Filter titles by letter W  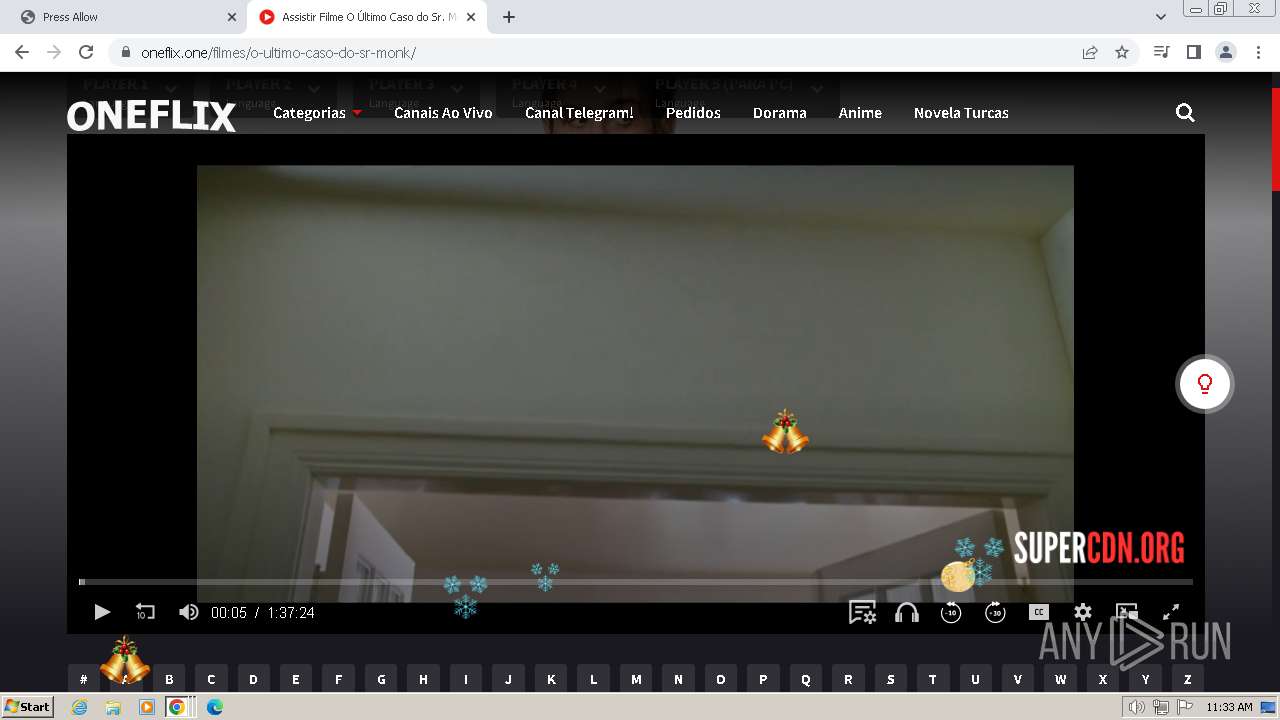1061,679
